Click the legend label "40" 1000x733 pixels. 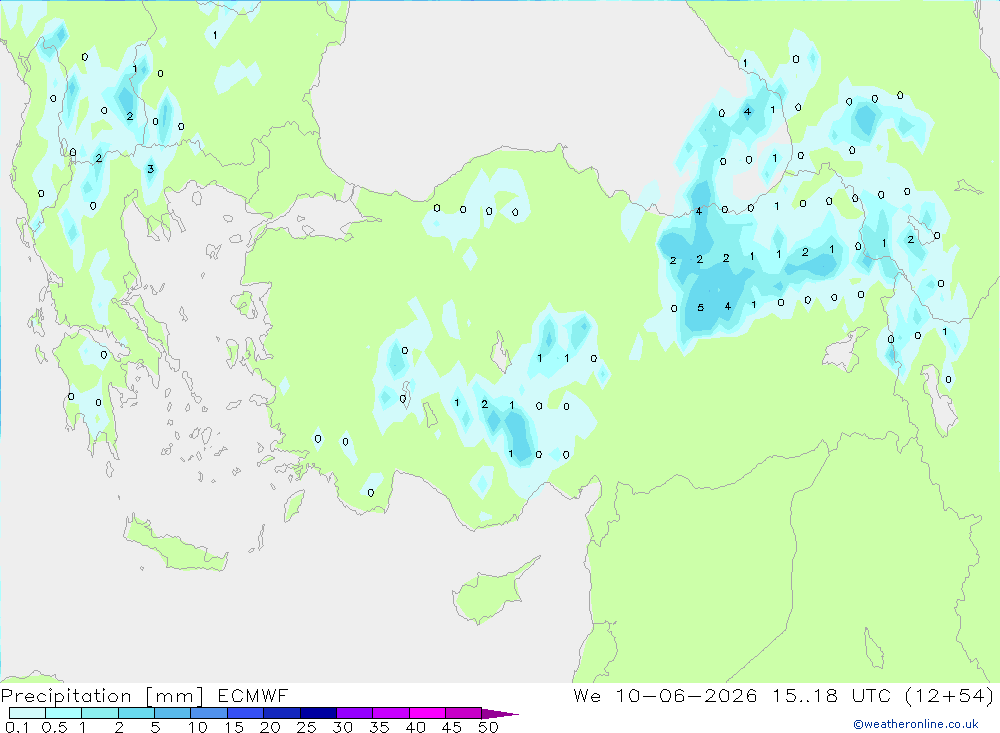coord(416,727)
